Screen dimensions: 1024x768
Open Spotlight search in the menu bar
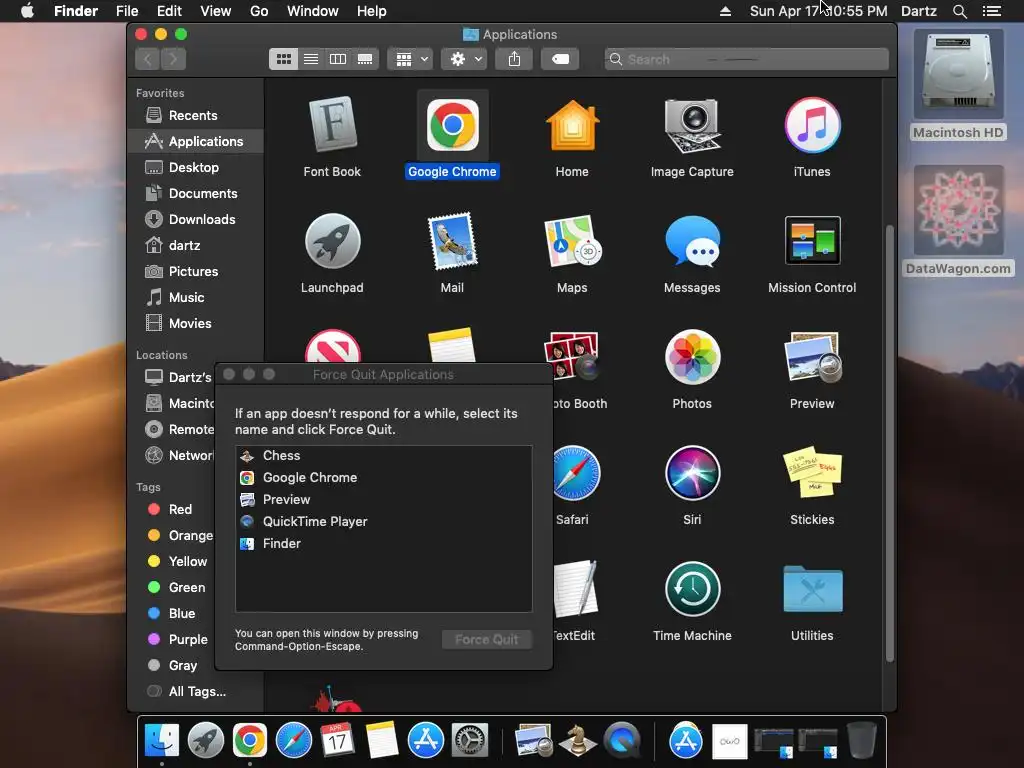pos(959,11)
